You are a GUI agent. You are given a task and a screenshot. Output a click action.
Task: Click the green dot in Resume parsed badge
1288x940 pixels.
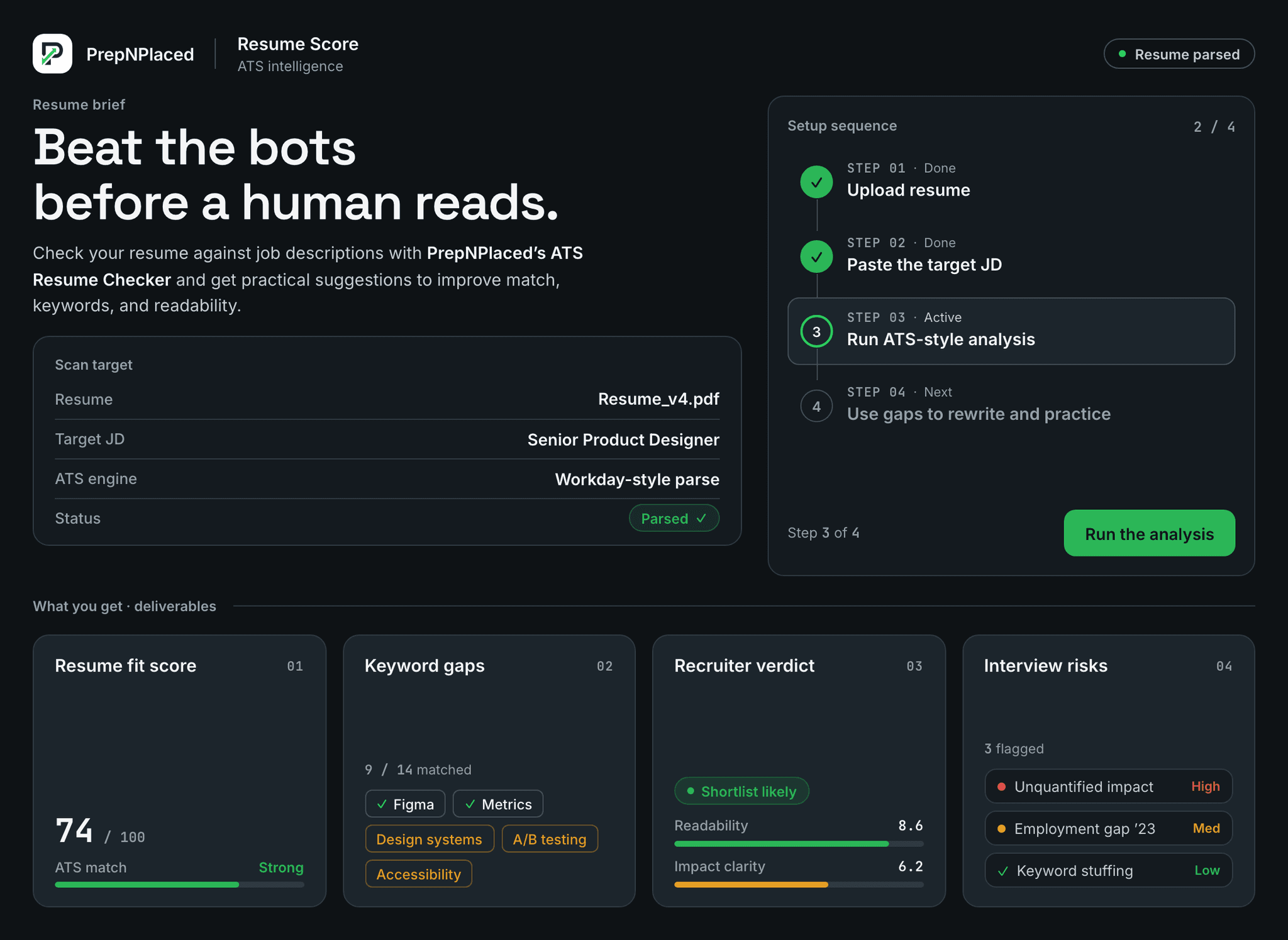pyautogui.click(x=1122, y=54)
